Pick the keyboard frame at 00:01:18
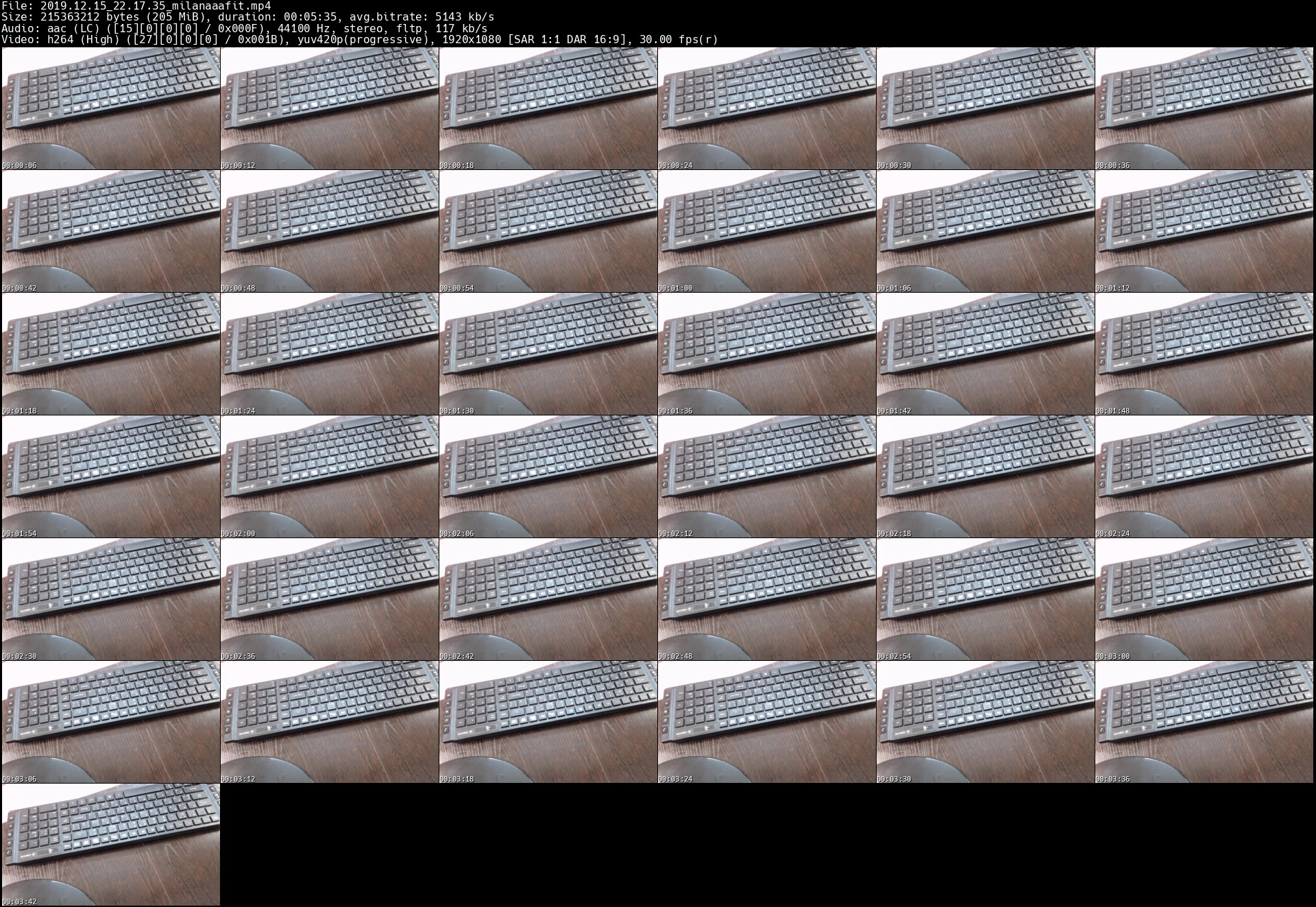Screen dimensions: 1316x907 (111, 354)
